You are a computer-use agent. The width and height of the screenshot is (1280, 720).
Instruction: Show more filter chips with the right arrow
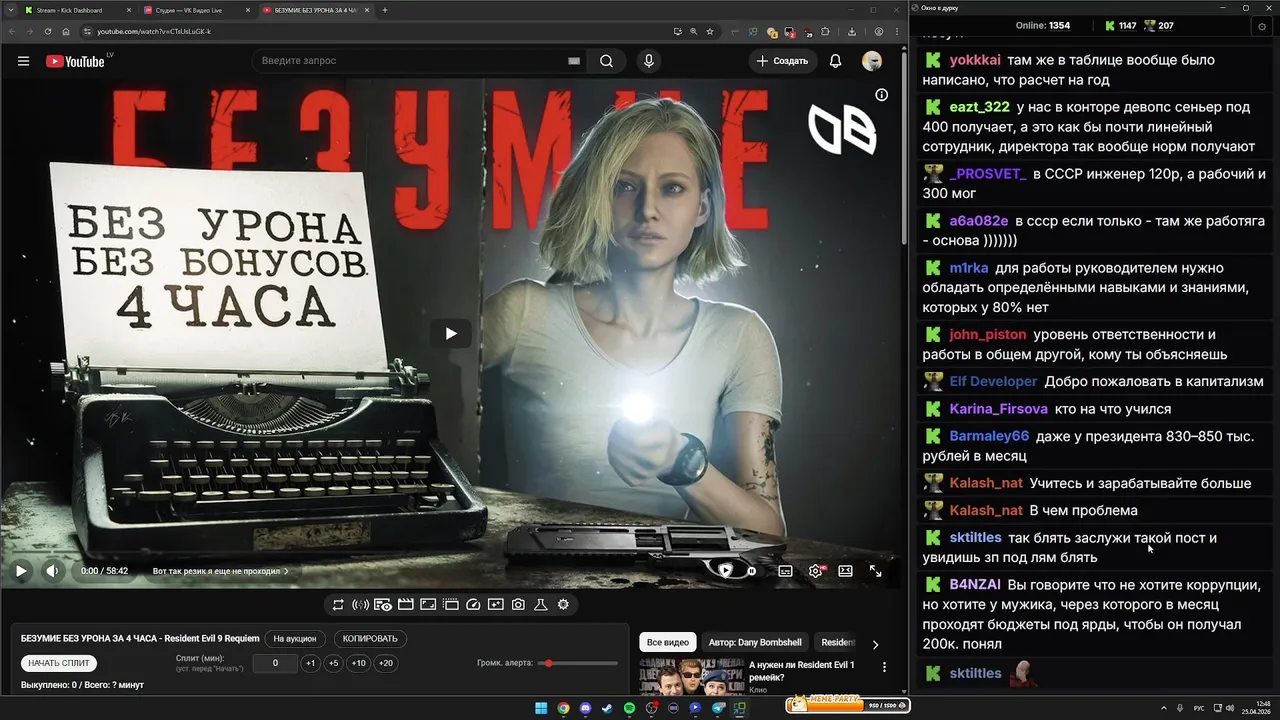pos(875,645)
